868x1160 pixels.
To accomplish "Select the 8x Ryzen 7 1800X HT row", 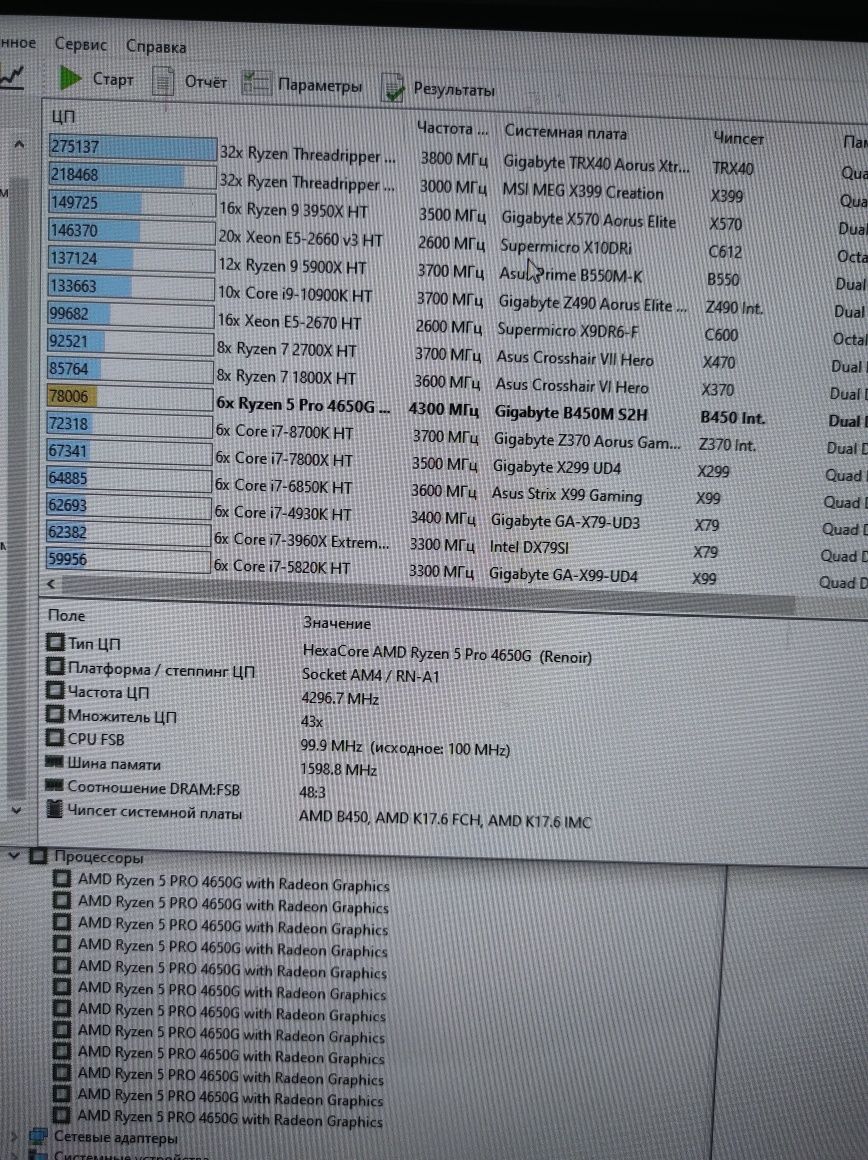I will (x=286, y=377).
